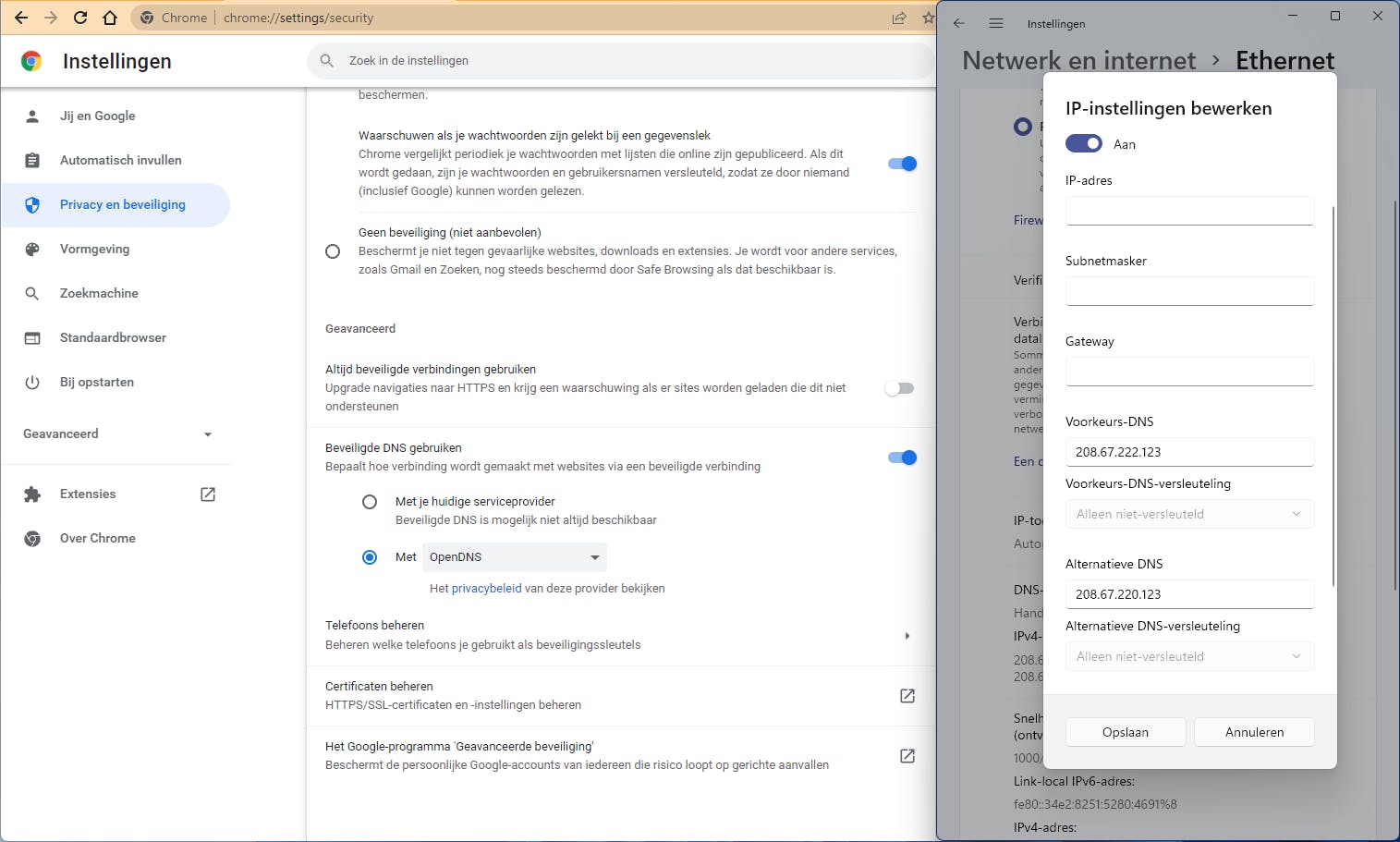Open the OpenDNS provider dropdown
The height and width of the screenshot is (842, 1400).
515,557
